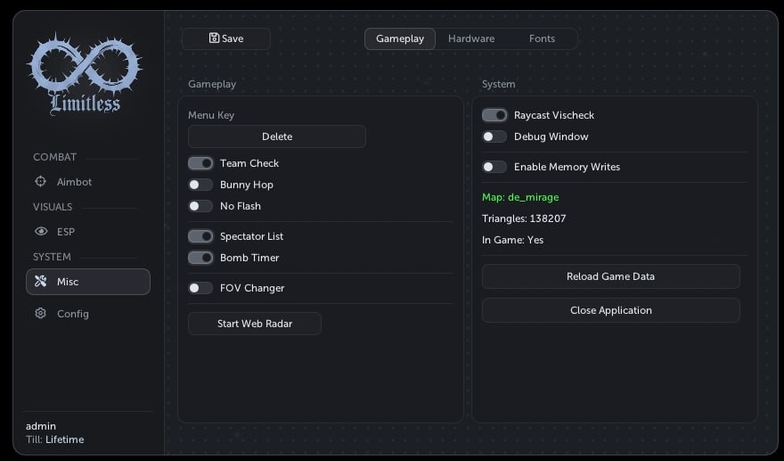The image size is (784, 461).
Task: Disable the Team Check toggle
Action: (x=200, y=164)
